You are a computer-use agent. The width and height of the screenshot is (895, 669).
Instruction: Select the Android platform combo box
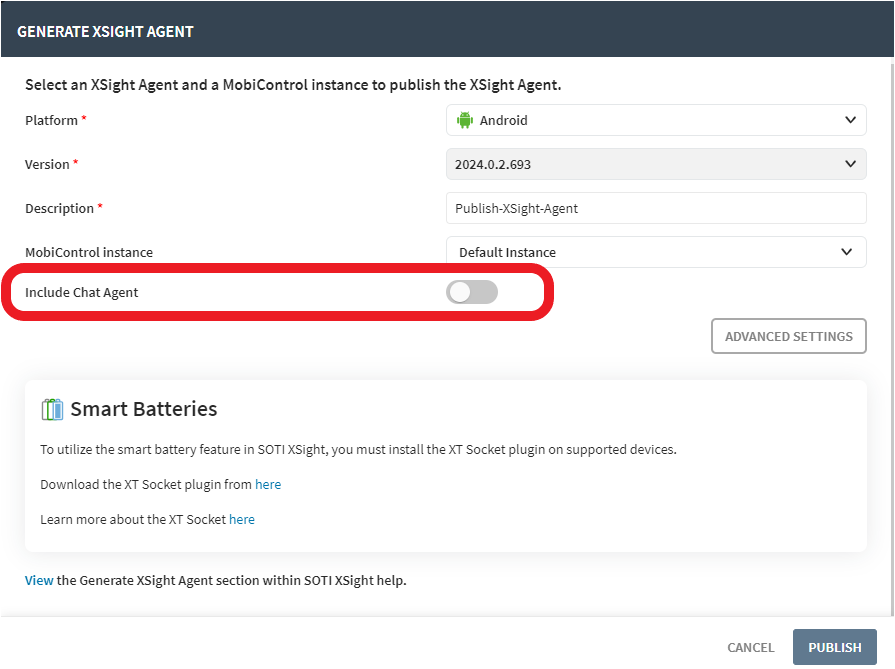click(x=656, y=120)
